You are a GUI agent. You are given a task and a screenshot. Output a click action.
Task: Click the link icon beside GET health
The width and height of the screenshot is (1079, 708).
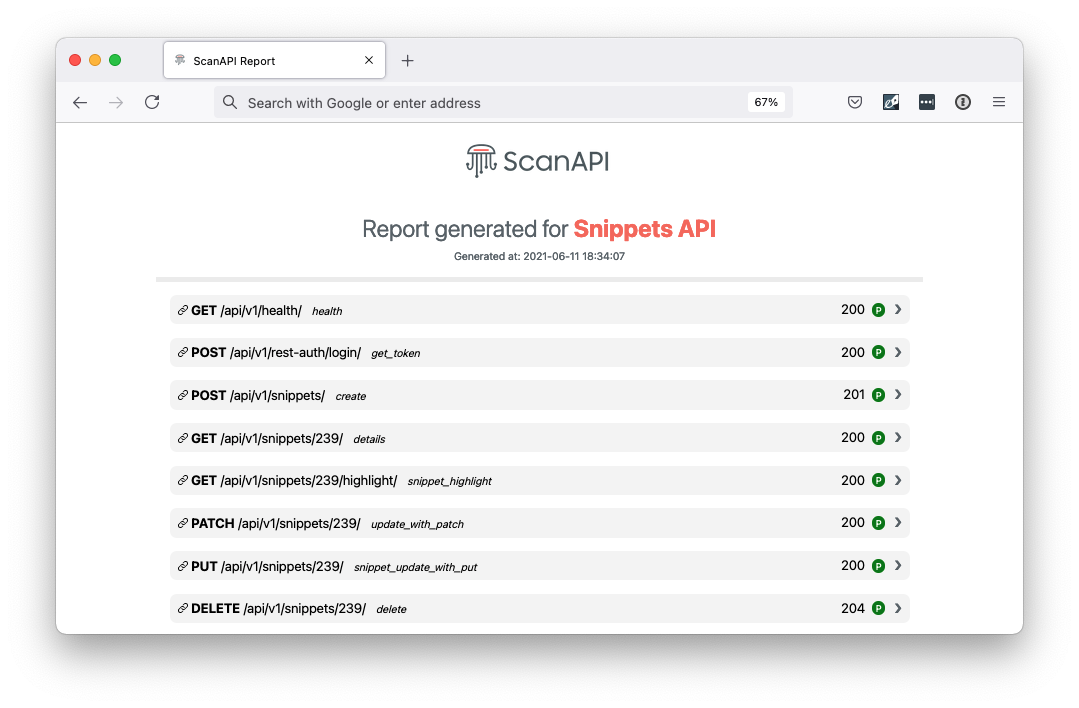coord(182,310)
